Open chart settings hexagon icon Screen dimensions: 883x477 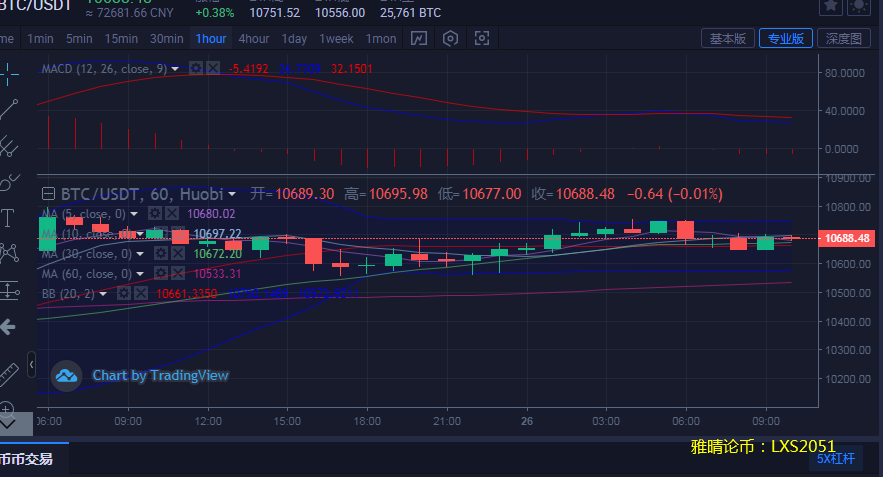point(451,39)
